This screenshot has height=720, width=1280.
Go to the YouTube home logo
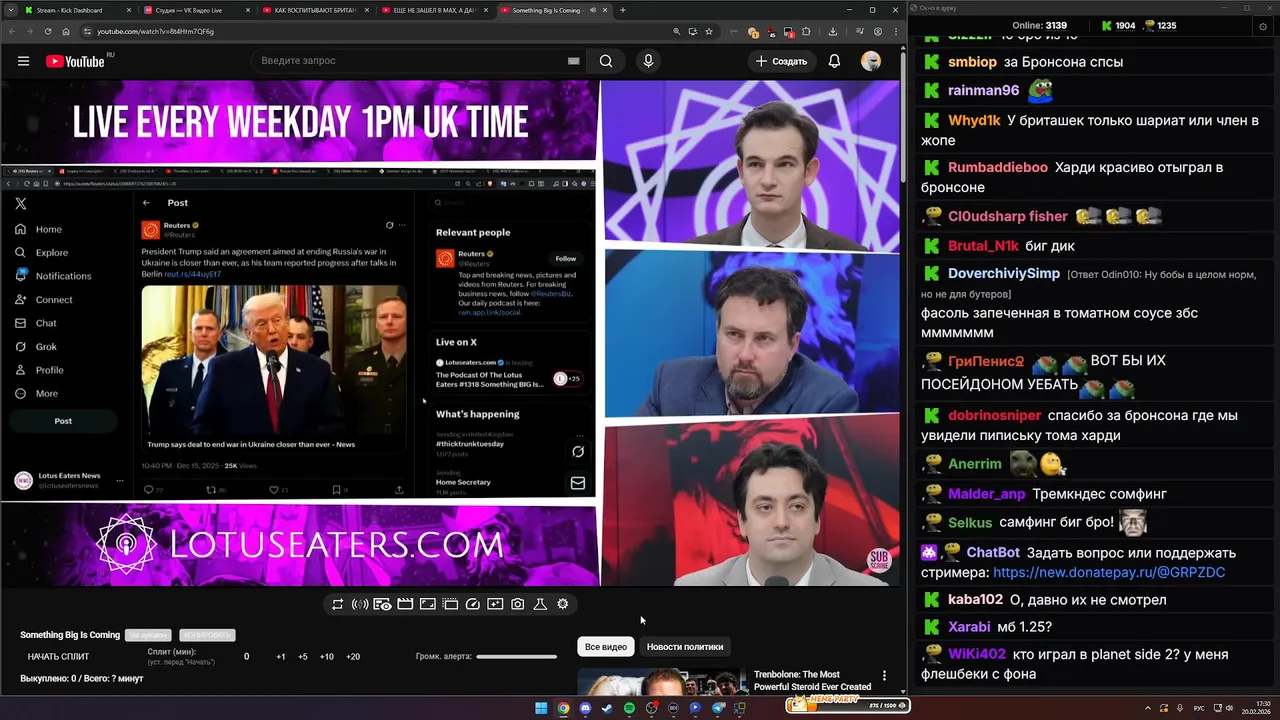click(x=76, y=61)
